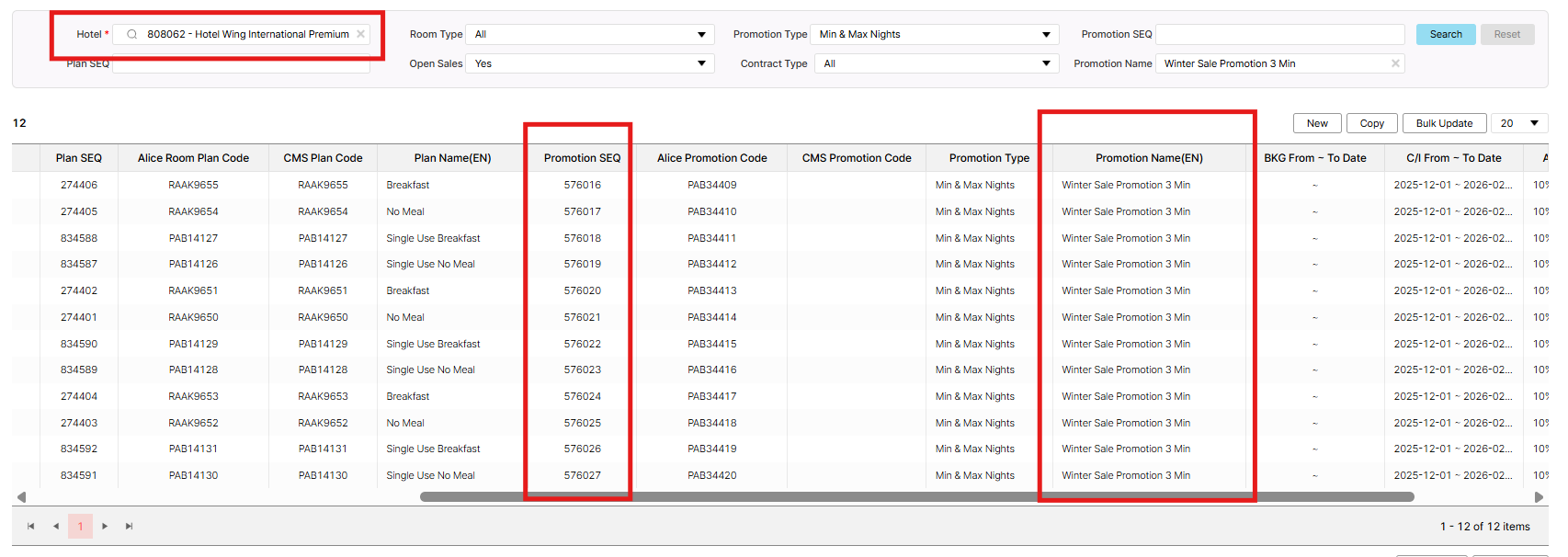Clear the Hotel field with X icon
1568x557 pixels.
point(361,34)
